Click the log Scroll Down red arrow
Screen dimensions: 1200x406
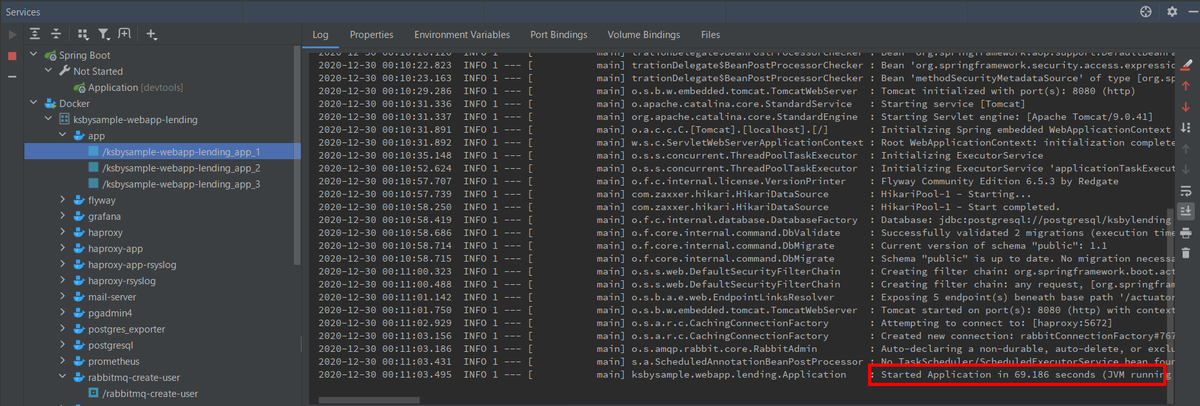pos(1186,106)
